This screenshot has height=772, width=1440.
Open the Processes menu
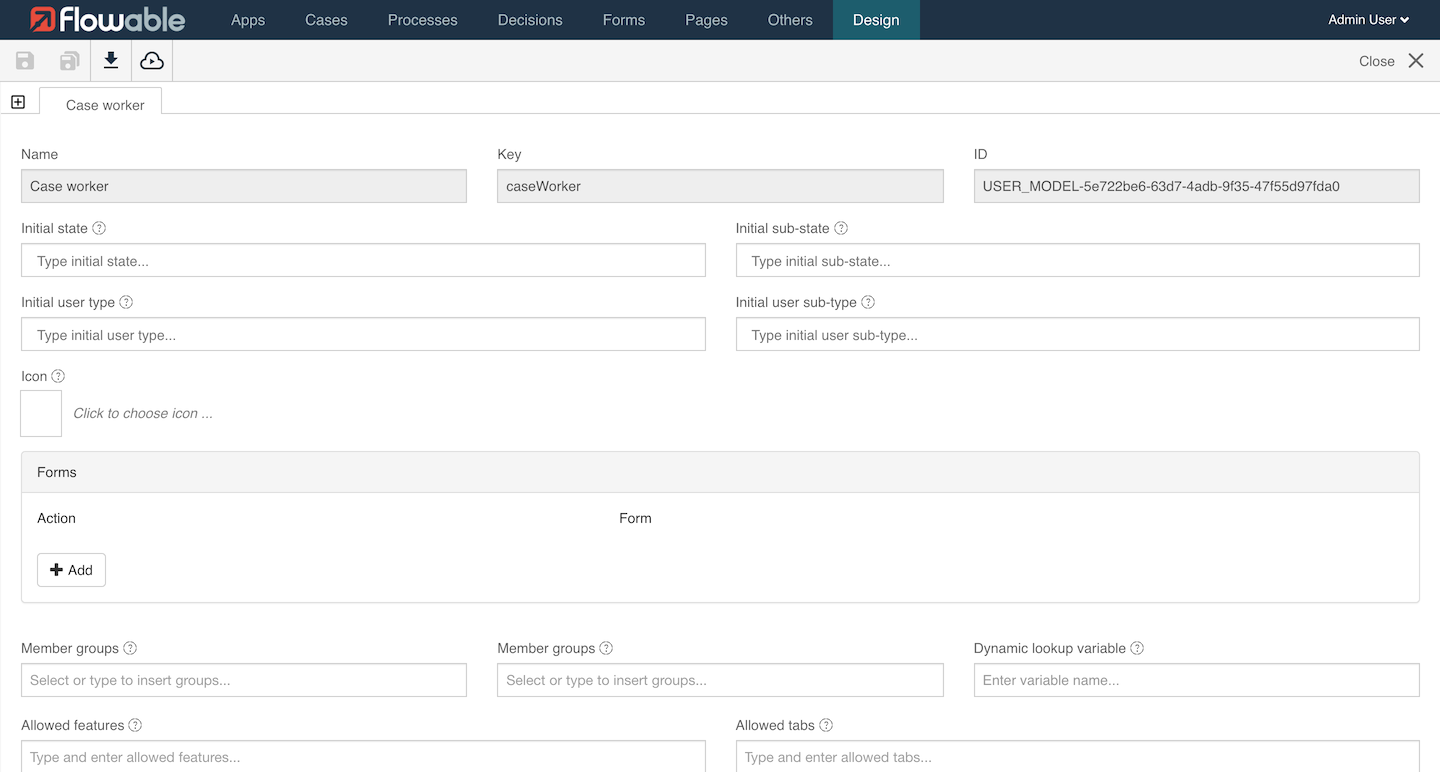tap(422, 20)
